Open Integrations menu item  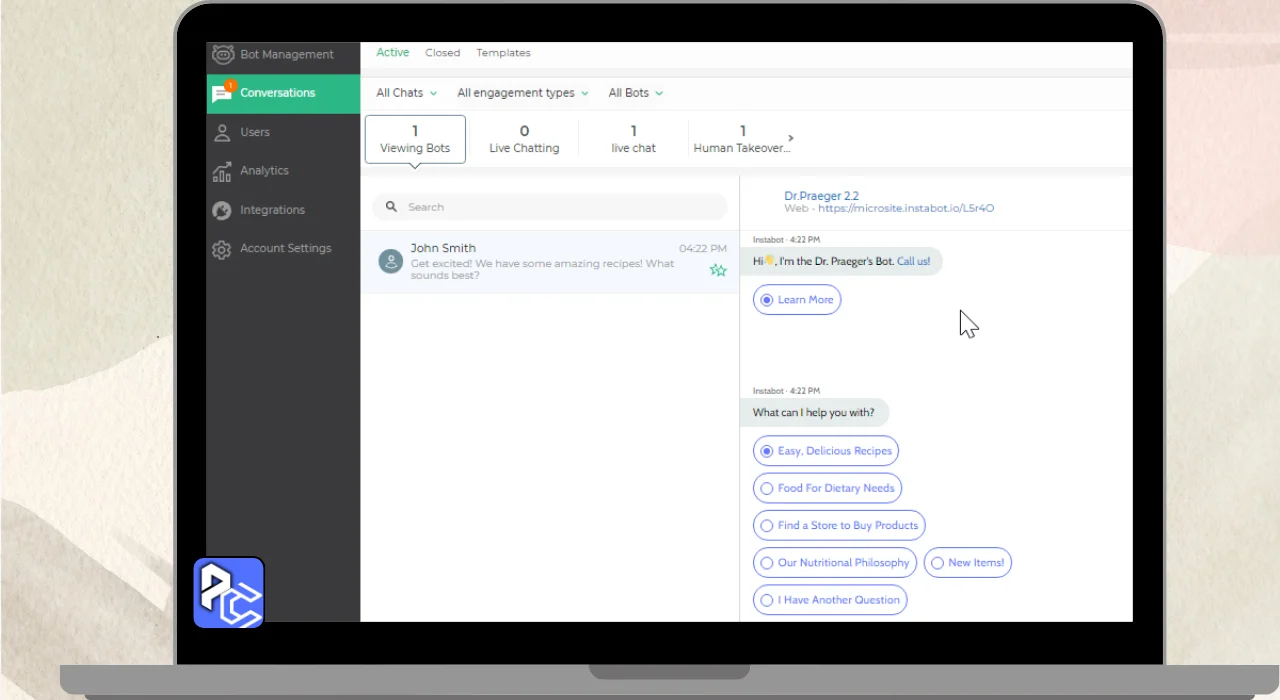pos(283,210)
